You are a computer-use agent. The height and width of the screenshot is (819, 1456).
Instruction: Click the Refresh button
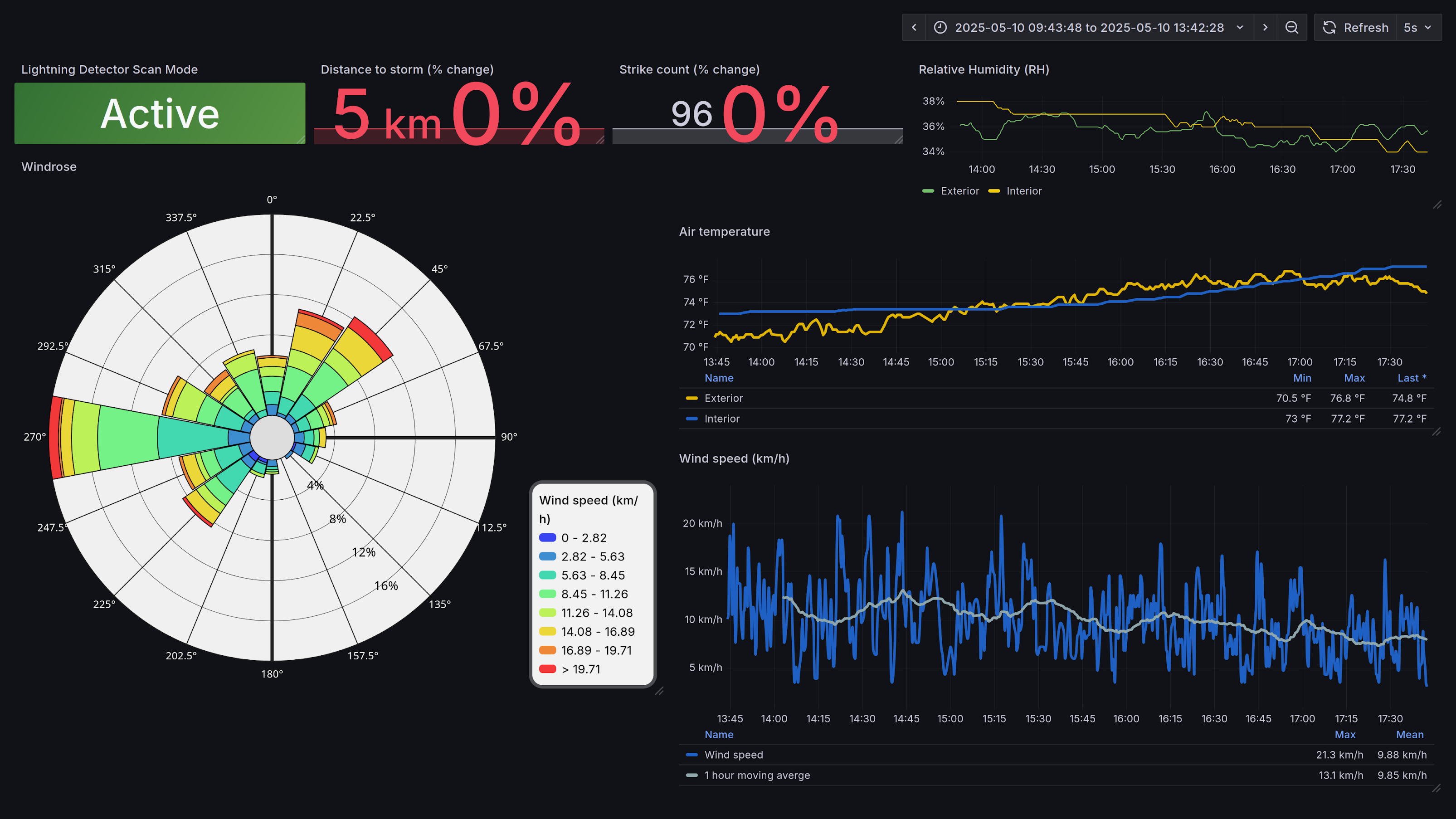pos(1366,27)
